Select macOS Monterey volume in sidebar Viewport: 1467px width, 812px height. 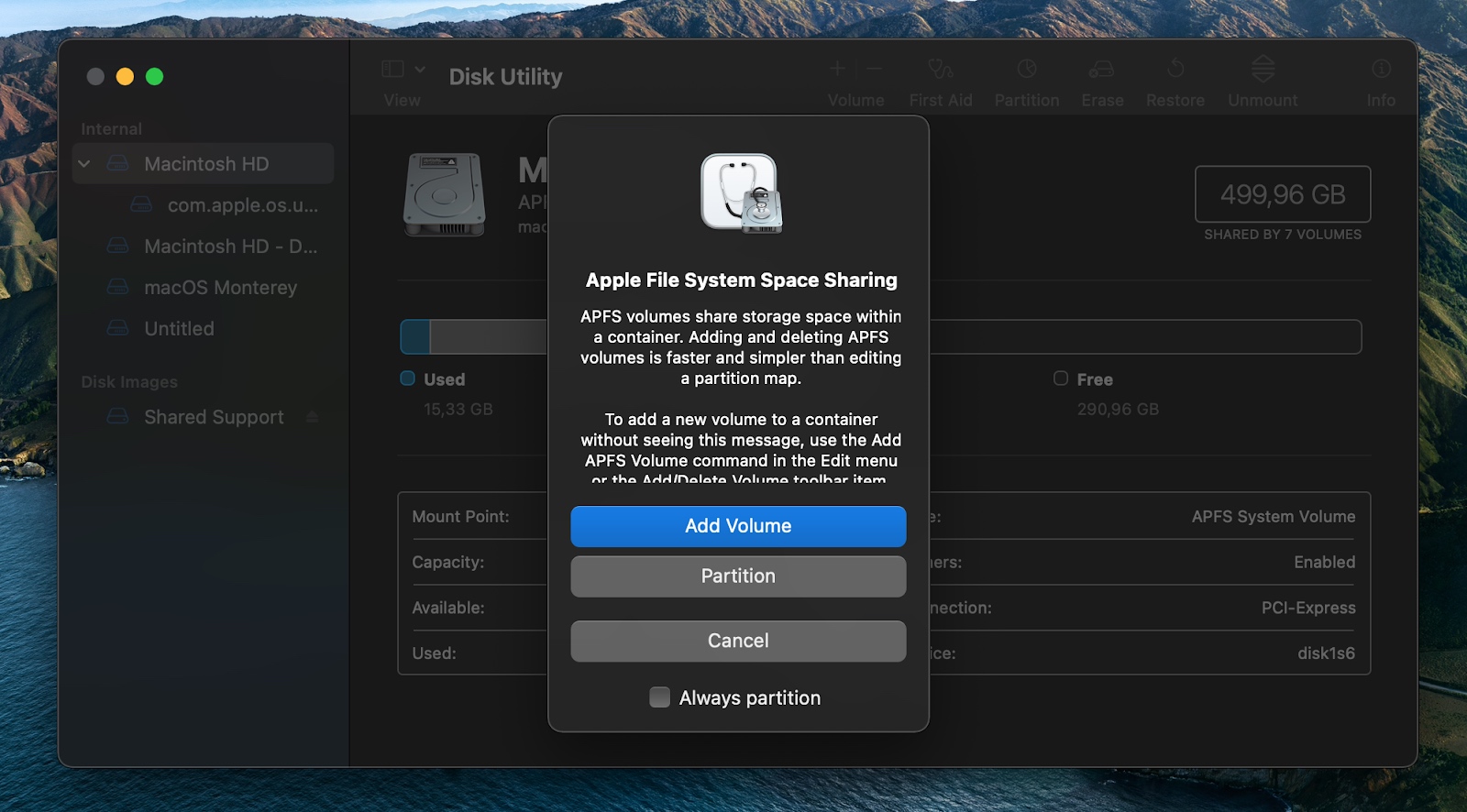point(220,288)
